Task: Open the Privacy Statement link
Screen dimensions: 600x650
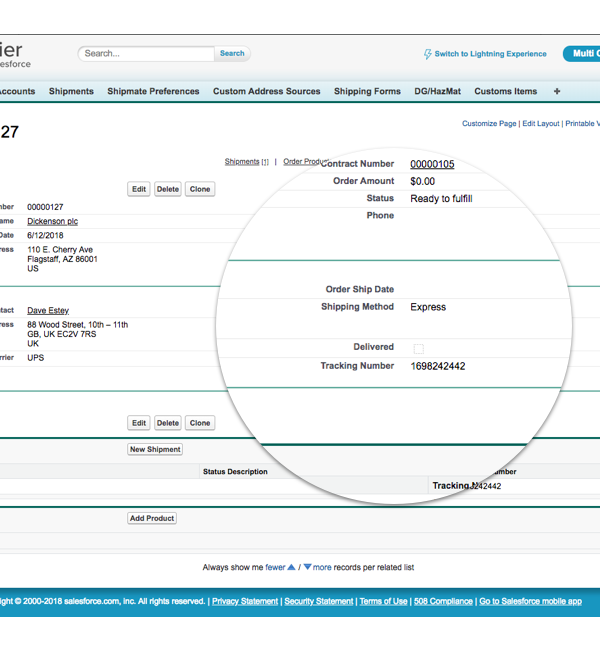Action: pyautogui.click(x=245, y=601)
